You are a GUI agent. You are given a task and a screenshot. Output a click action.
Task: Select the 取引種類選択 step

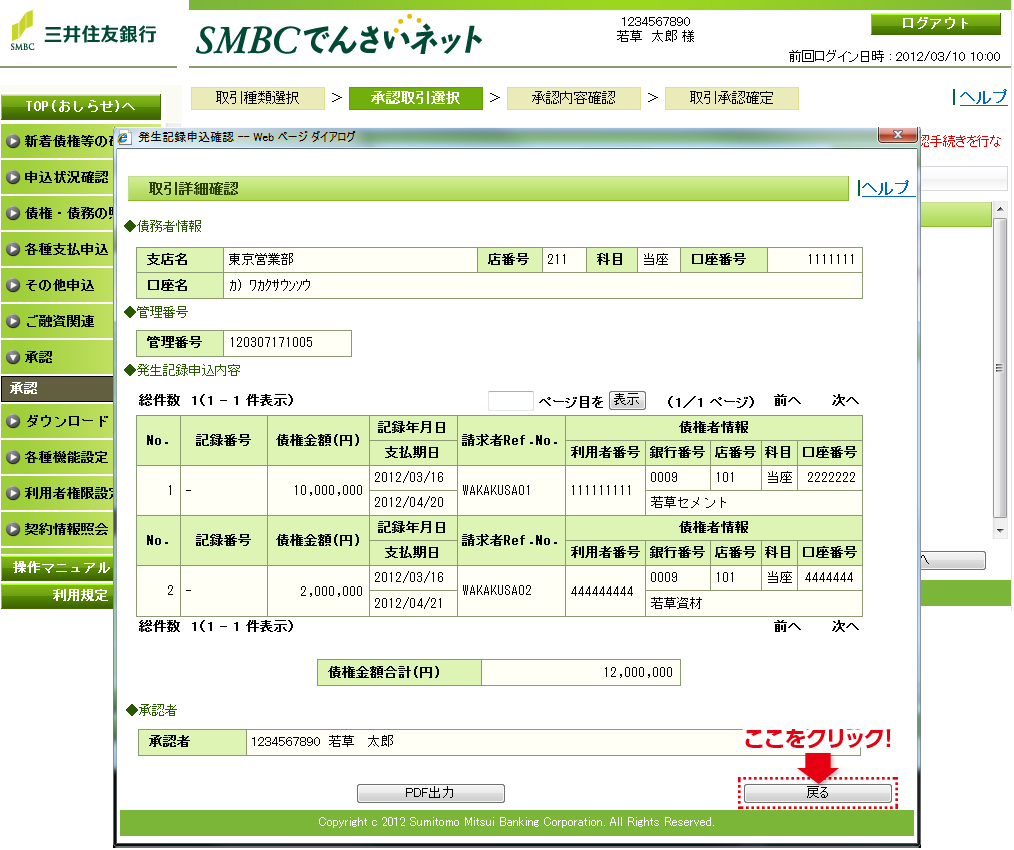[258, 98]
